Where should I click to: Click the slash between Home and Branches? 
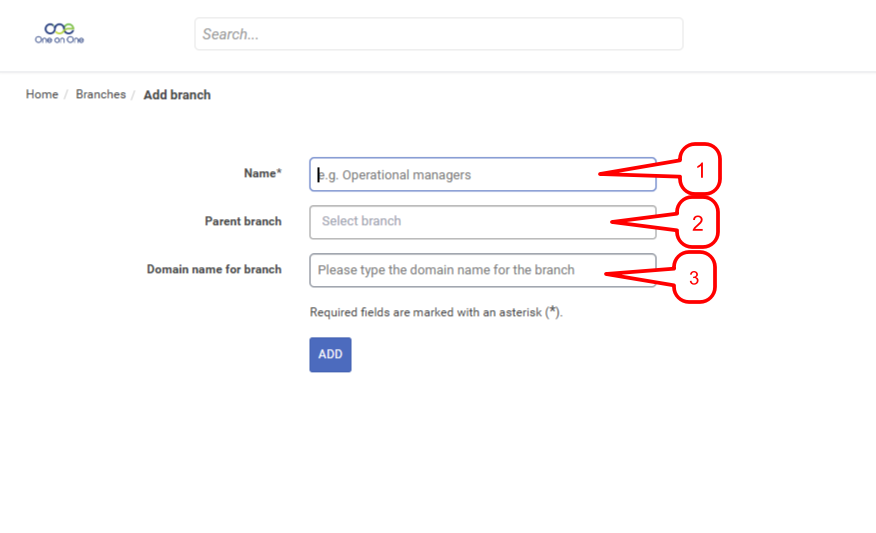(x=67, y=95)
